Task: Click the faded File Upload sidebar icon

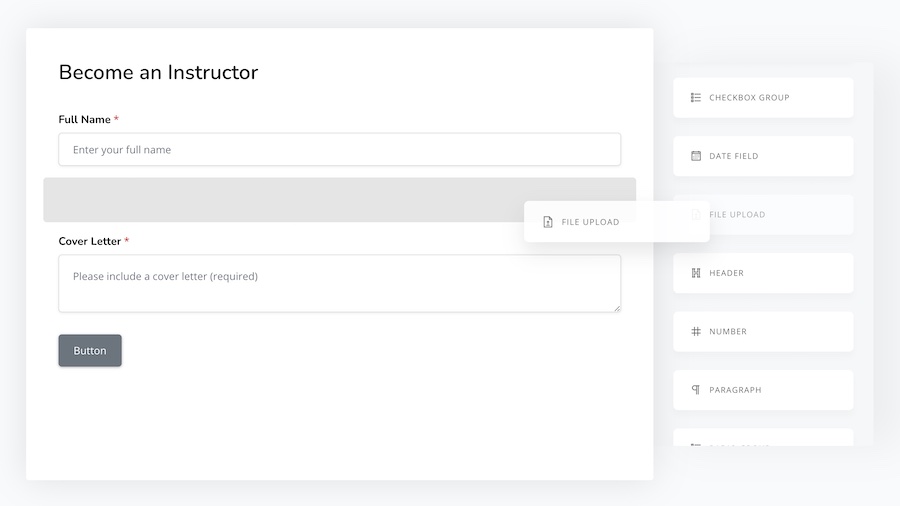Action: pyautogui.click(x=696, y=215)
